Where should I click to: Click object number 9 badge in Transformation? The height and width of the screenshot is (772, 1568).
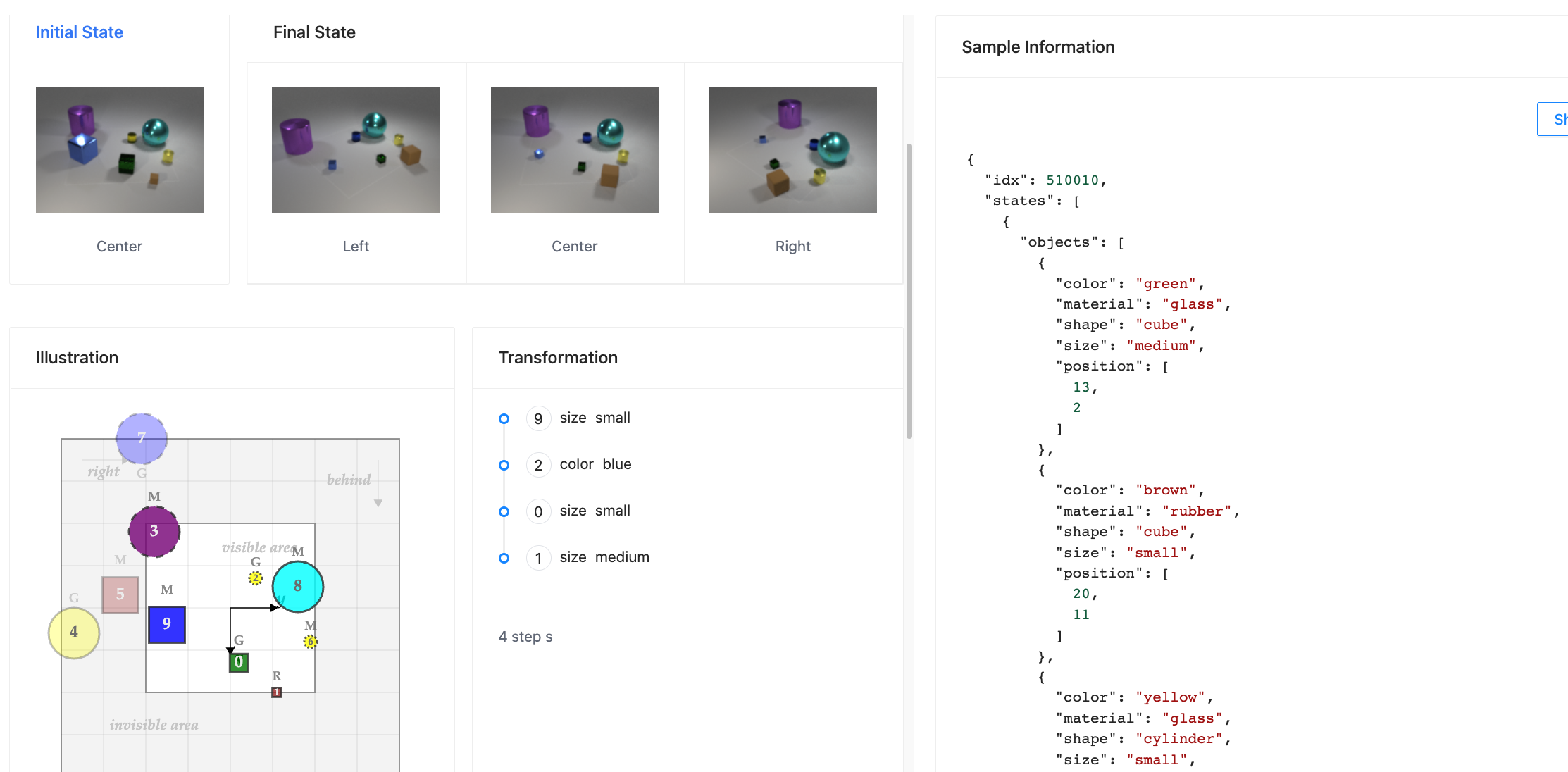(x=538, y=418)
